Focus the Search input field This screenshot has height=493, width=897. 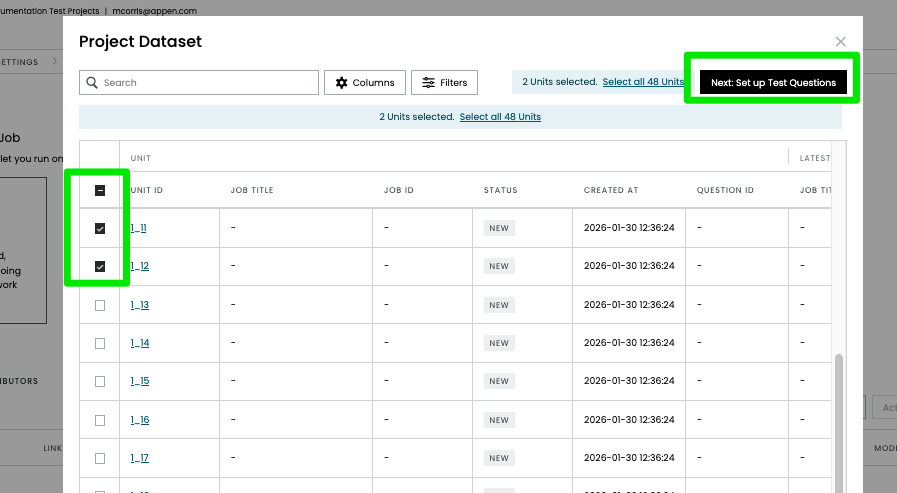pos(205,83)
